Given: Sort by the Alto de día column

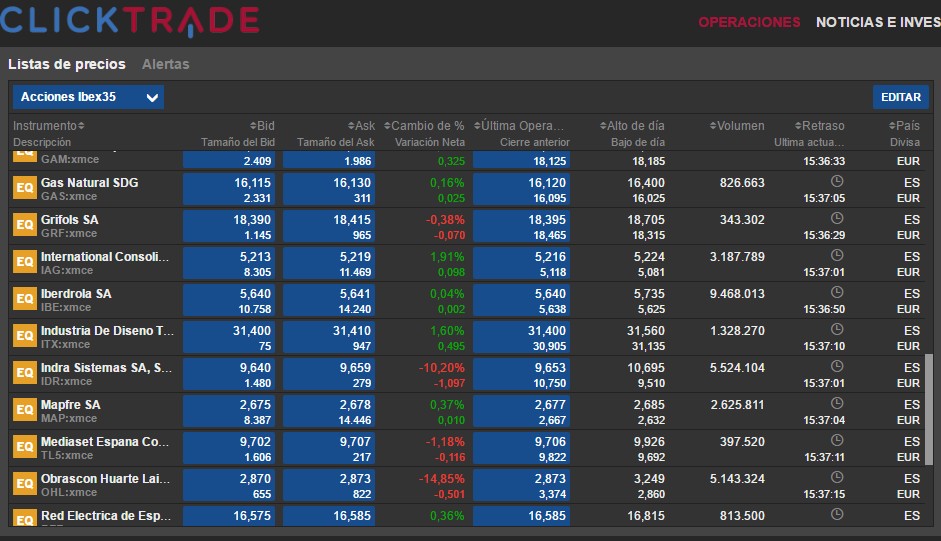Looking at the screenshot, I should (632, 126).
